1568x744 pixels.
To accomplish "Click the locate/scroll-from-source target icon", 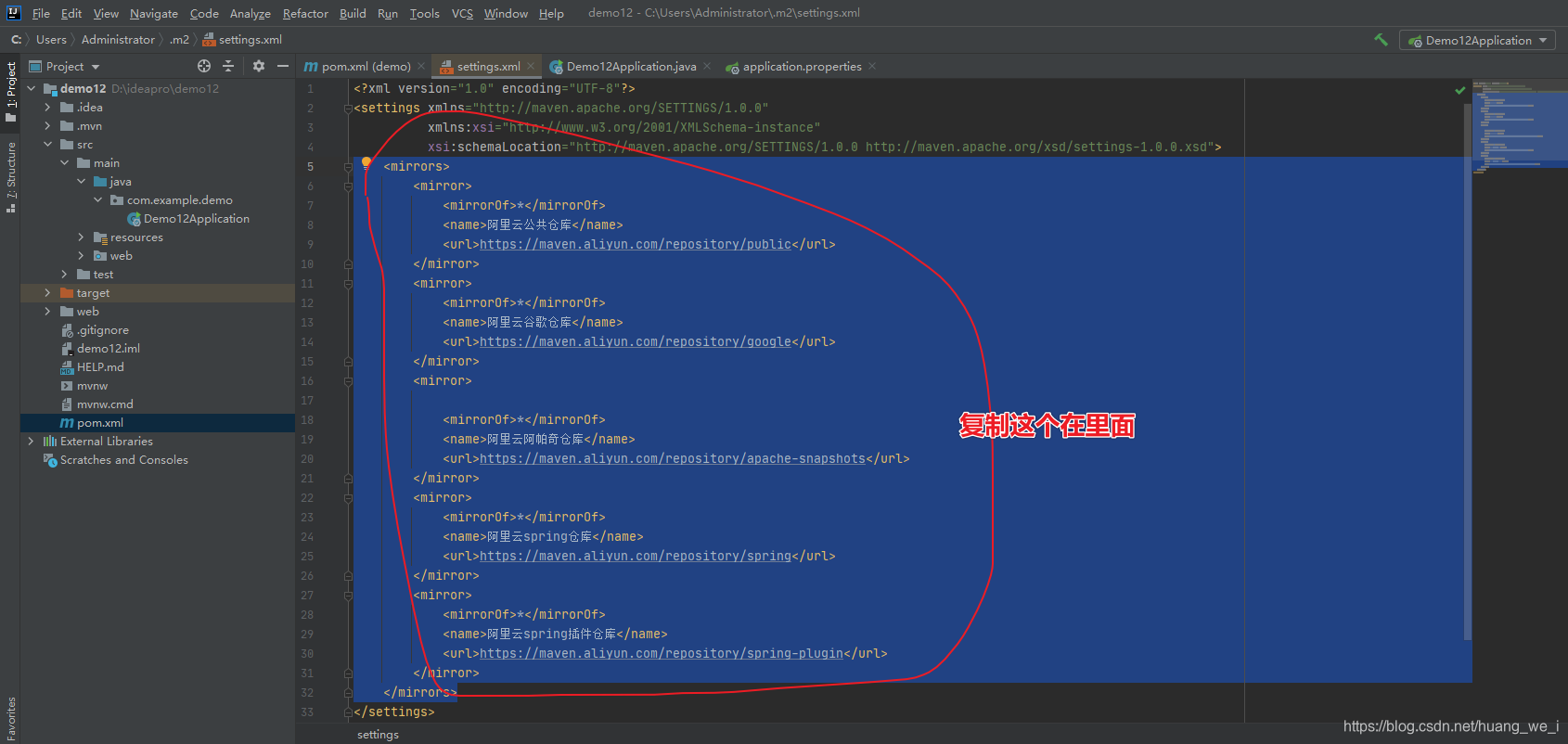I will 204,66.
